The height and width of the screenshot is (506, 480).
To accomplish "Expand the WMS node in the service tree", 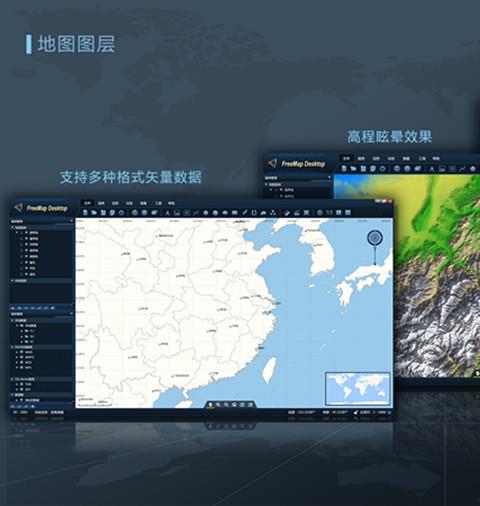I will point(17,352).
